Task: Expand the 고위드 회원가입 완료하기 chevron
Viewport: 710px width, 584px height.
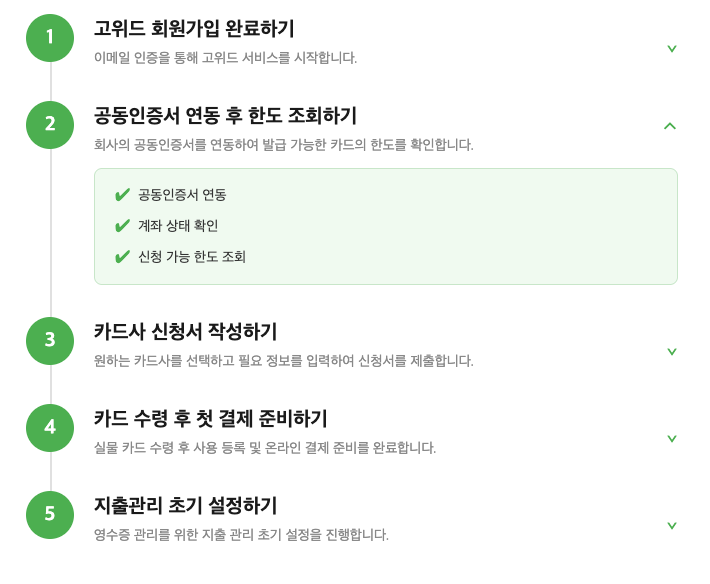Action: (672, 48)
